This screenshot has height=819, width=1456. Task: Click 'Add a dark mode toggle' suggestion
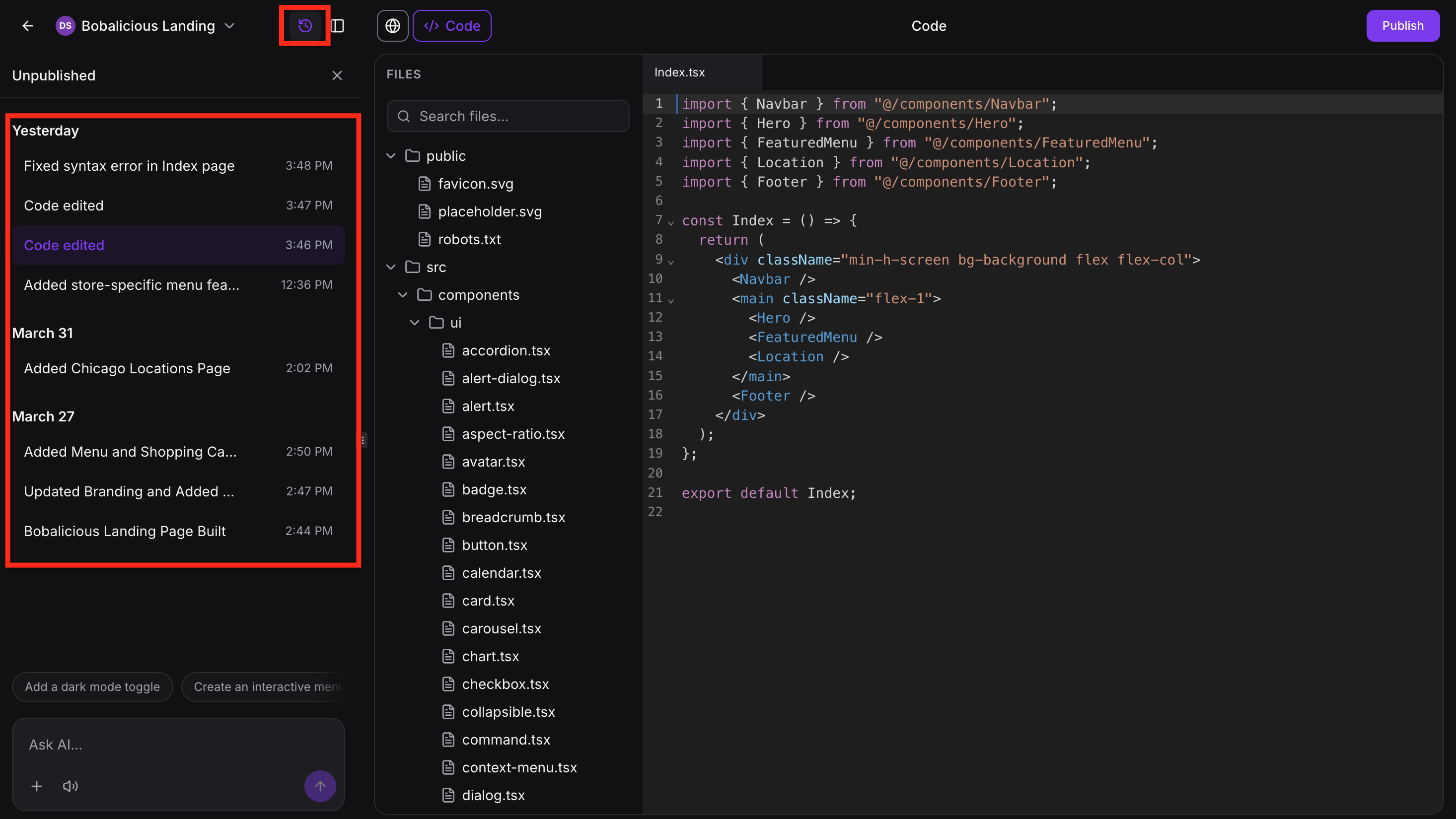(x=92, y=687)
